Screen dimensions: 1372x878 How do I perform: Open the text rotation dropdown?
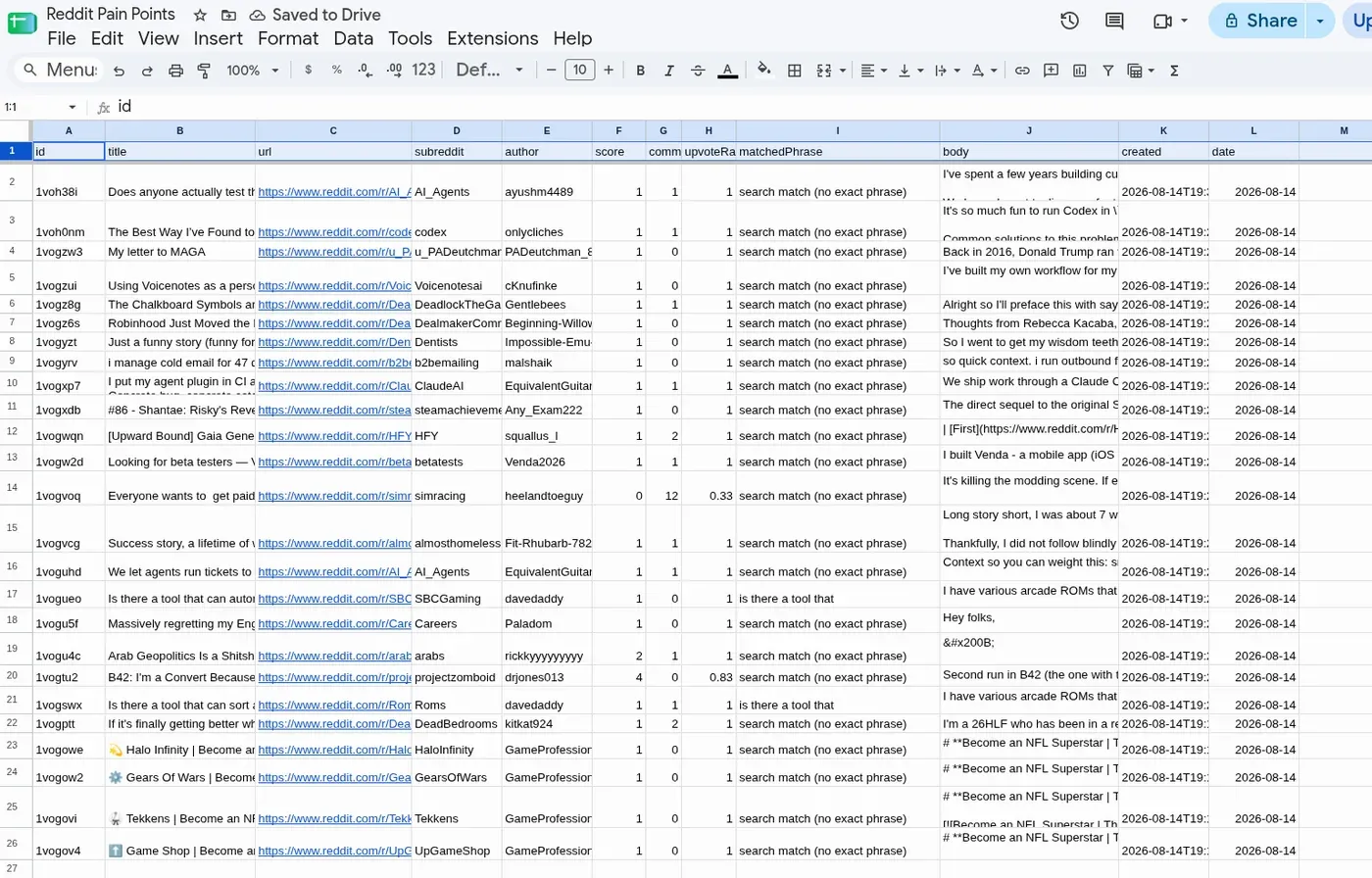coord(984,71)
